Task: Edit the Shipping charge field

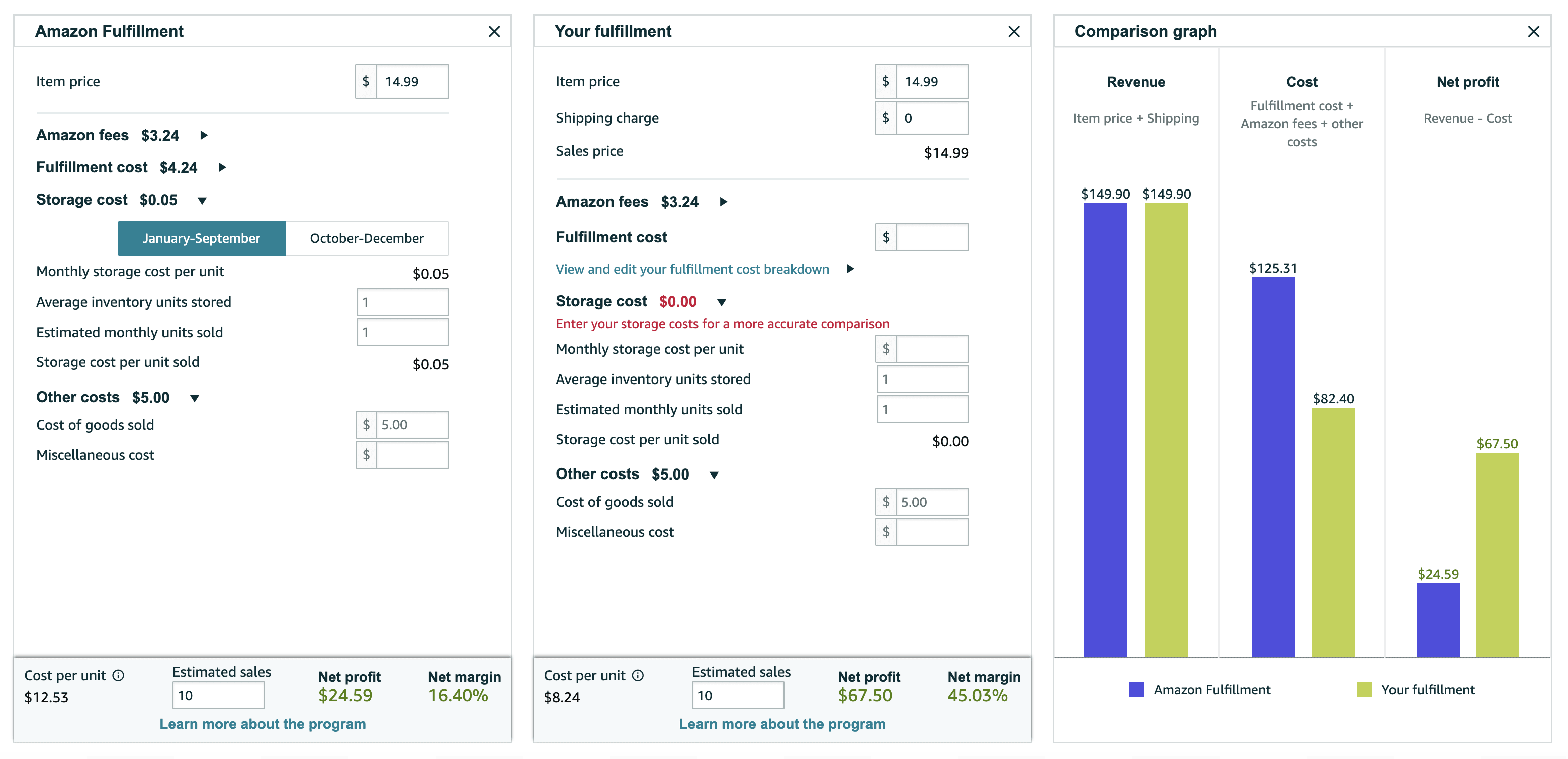Action: pos(932,118)
